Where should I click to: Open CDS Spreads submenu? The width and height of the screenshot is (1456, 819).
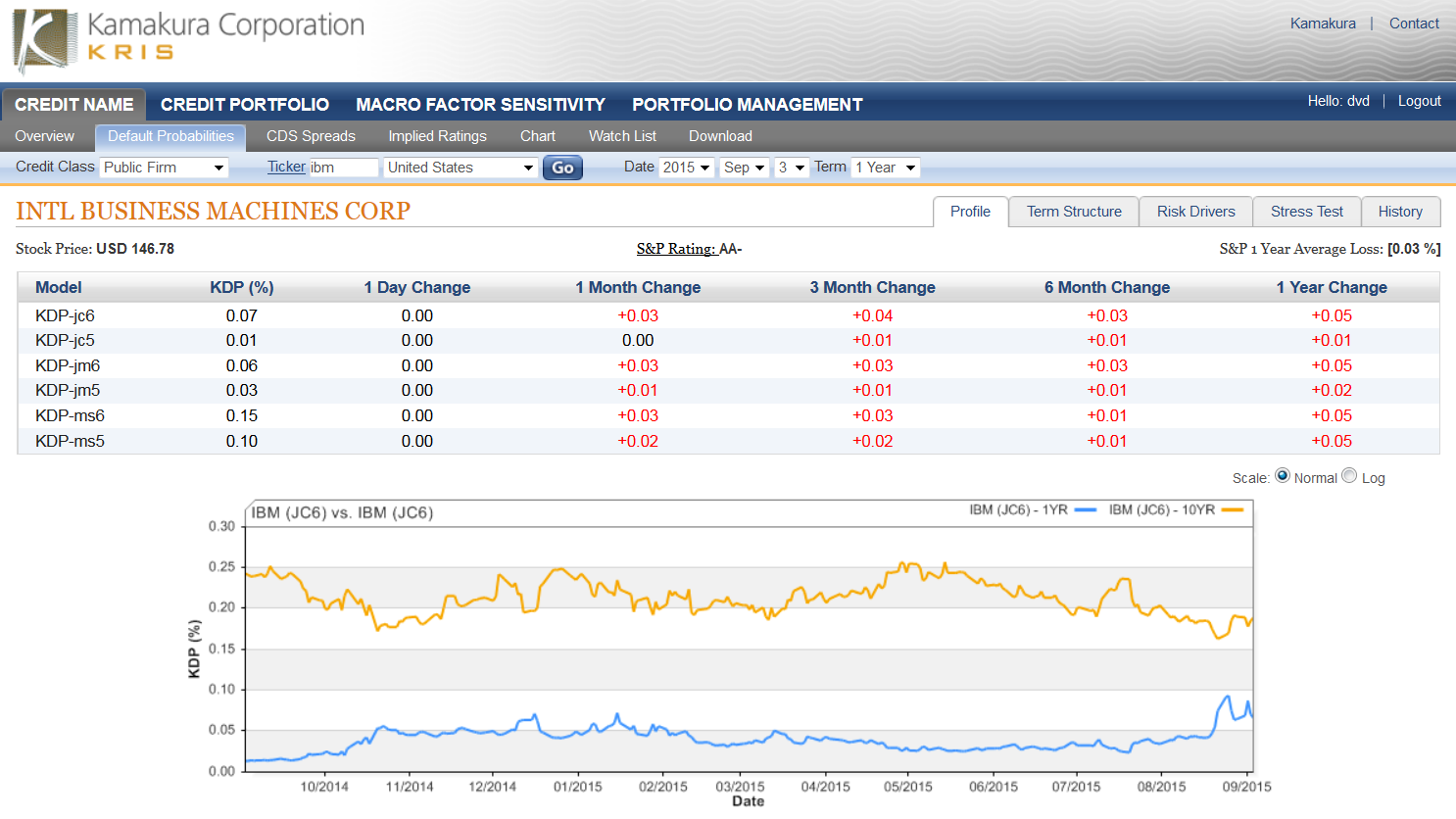click(x=311, y=136)
